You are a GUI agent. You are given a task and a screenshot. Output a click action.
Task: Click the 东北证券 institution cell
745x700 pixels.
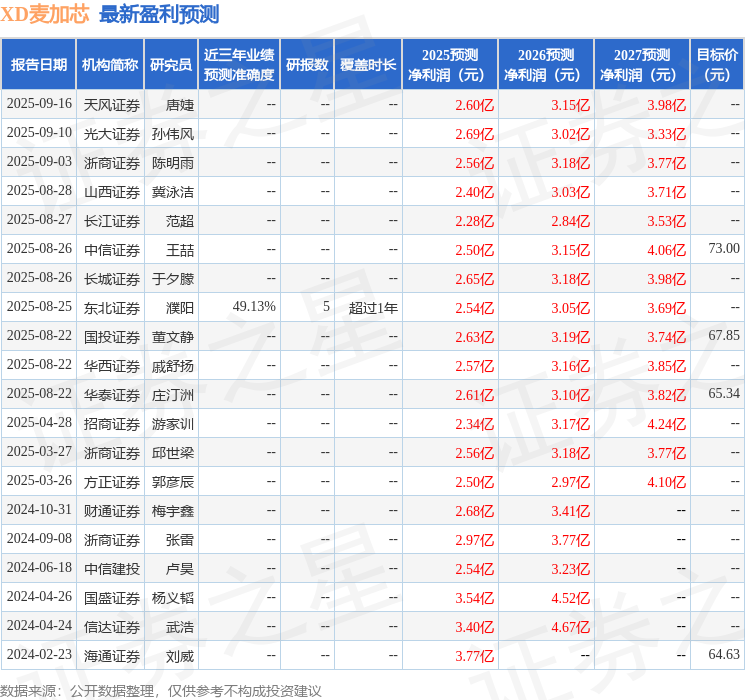pos(112,308)
